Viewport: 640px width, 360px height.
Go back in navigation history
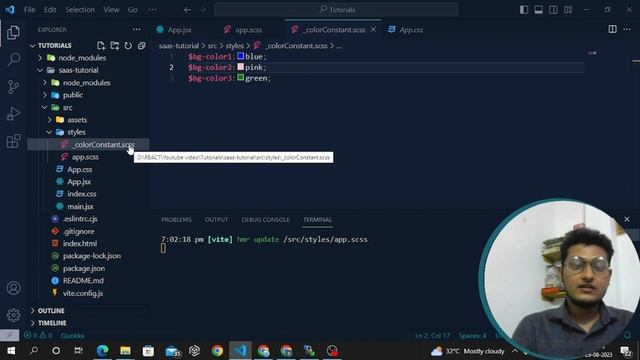pos(187,10)
